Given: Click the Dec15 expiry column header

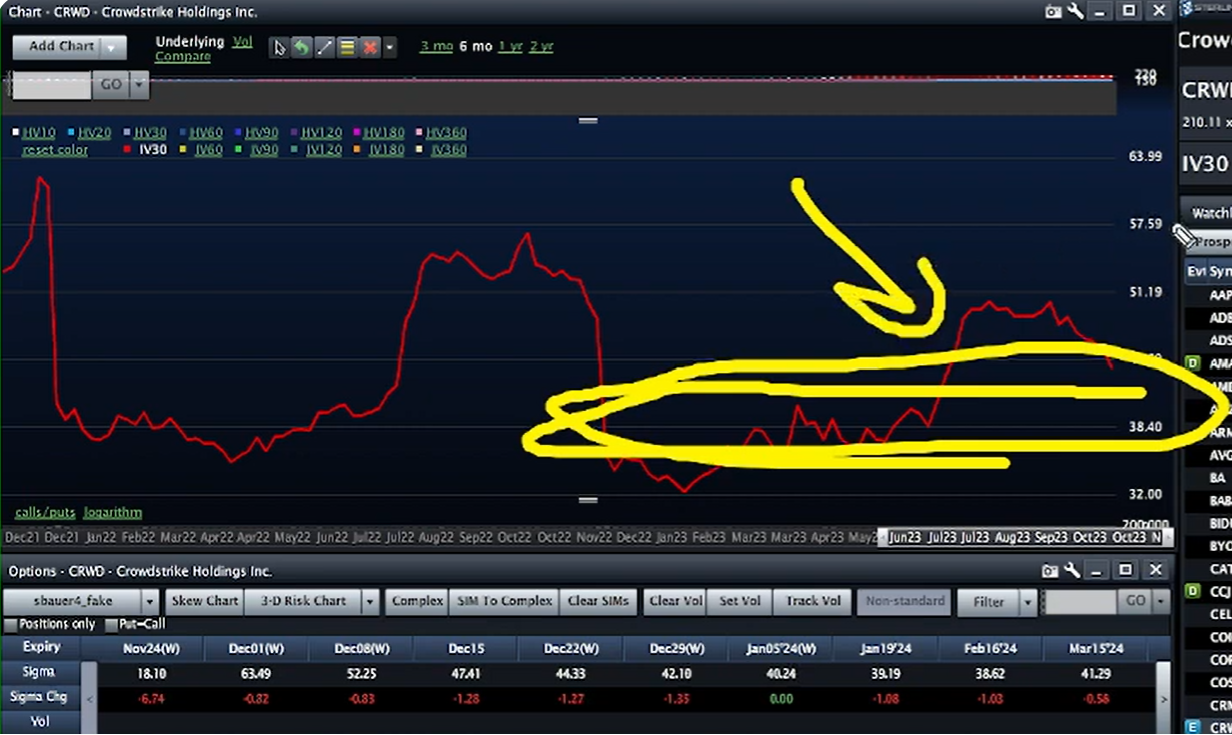Looking at the screenshot, I should coord(465,648).
